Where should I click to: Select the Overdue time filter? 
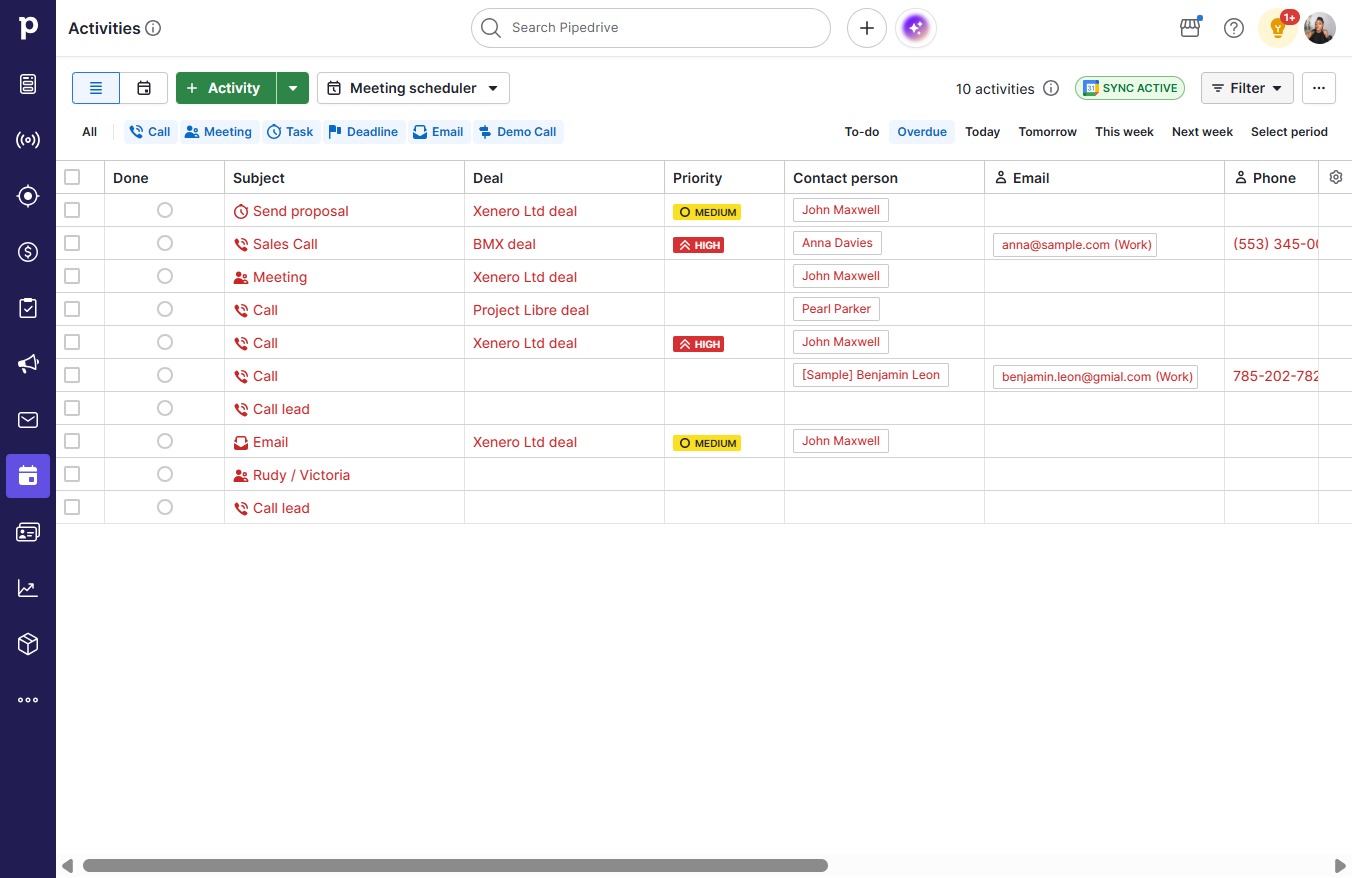point(922,132)
